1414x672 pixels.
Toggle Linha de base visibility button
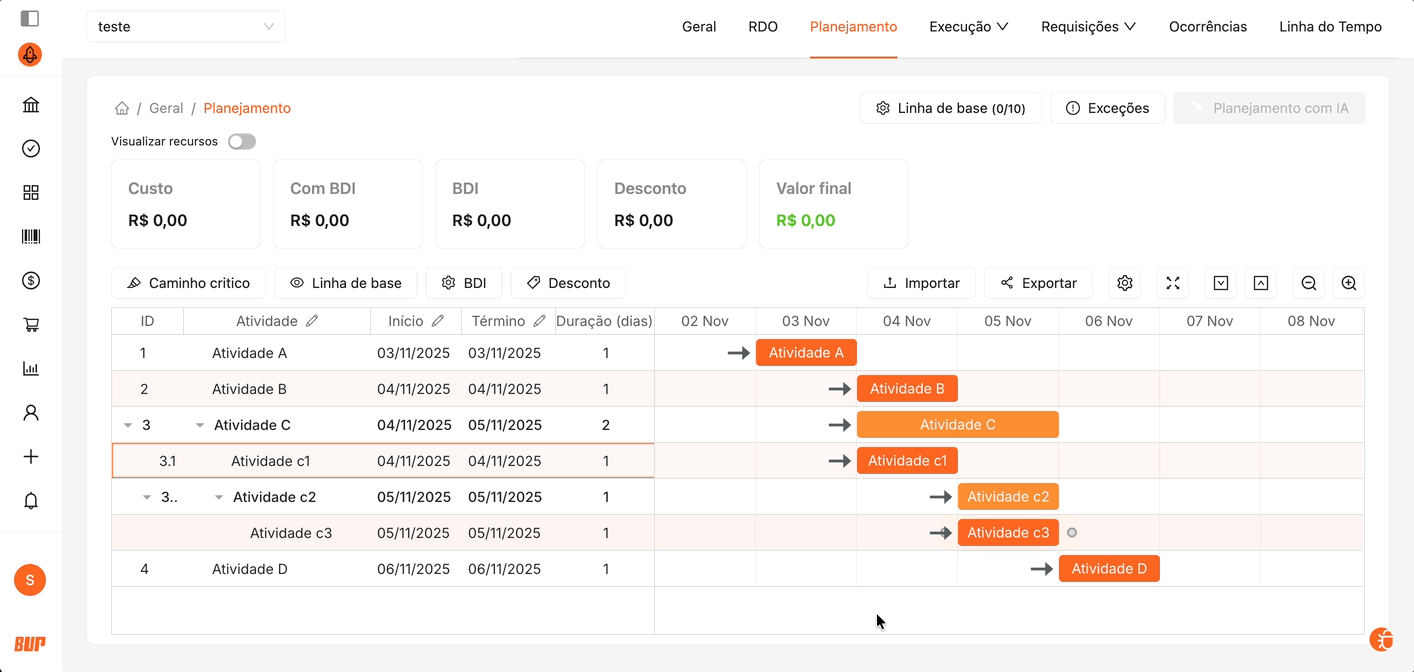coord(346,283)
